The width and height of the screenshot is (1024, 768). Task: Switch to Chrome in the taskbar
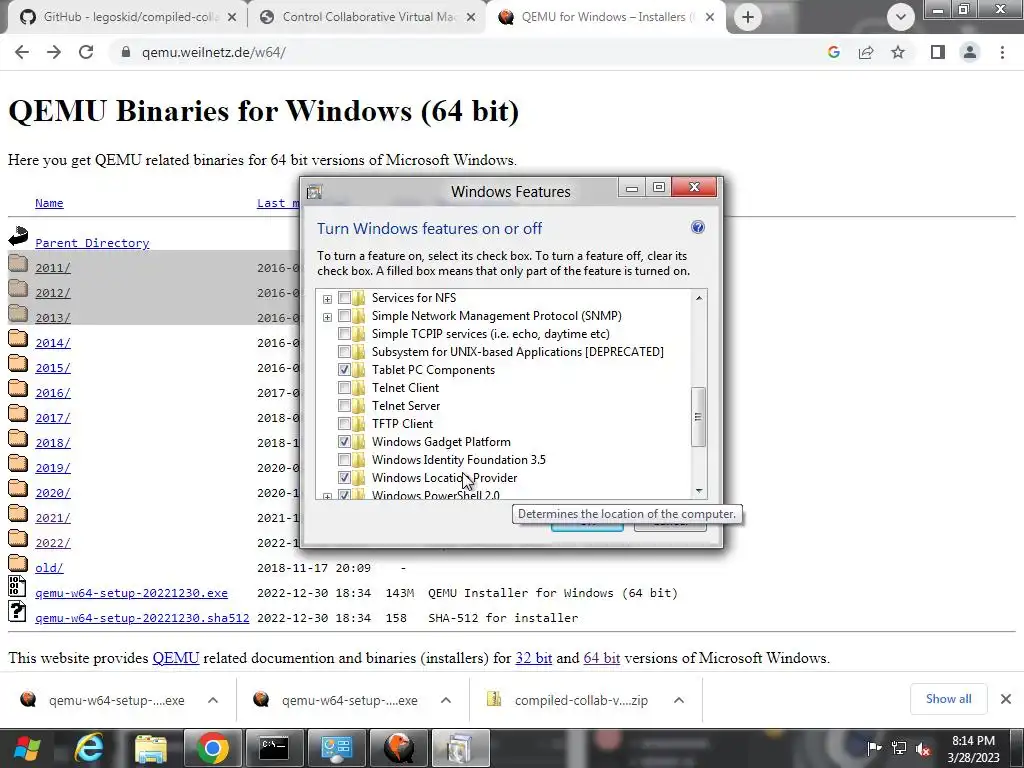[212, 748]
